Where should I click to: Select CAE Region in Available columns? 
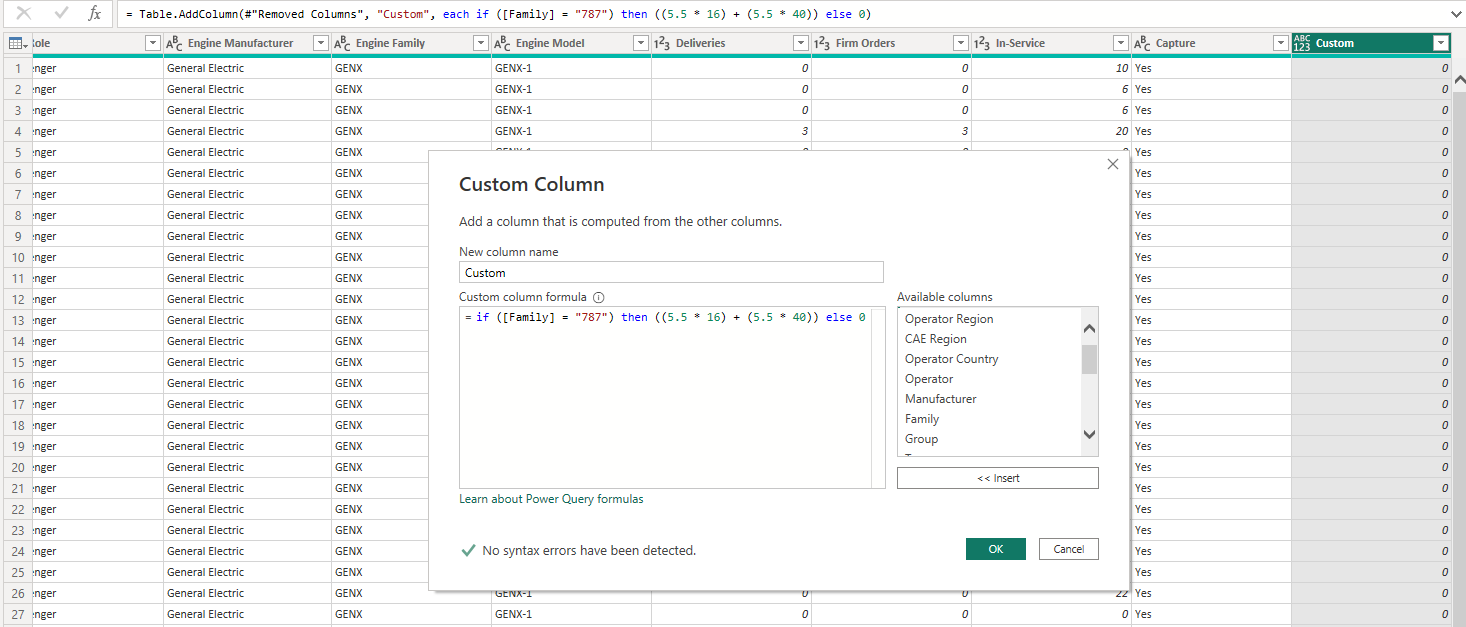935,339
